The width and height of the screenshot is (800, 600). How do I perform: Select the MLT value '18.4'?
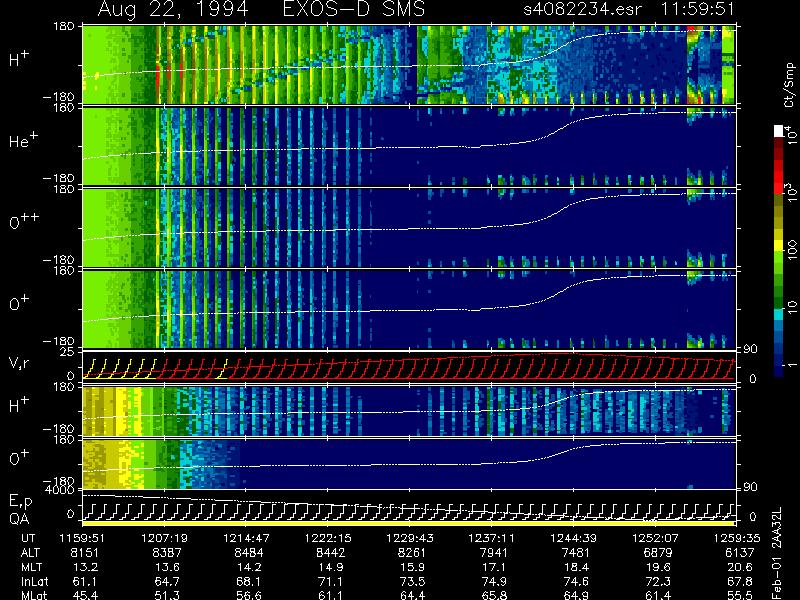[577, 567]
